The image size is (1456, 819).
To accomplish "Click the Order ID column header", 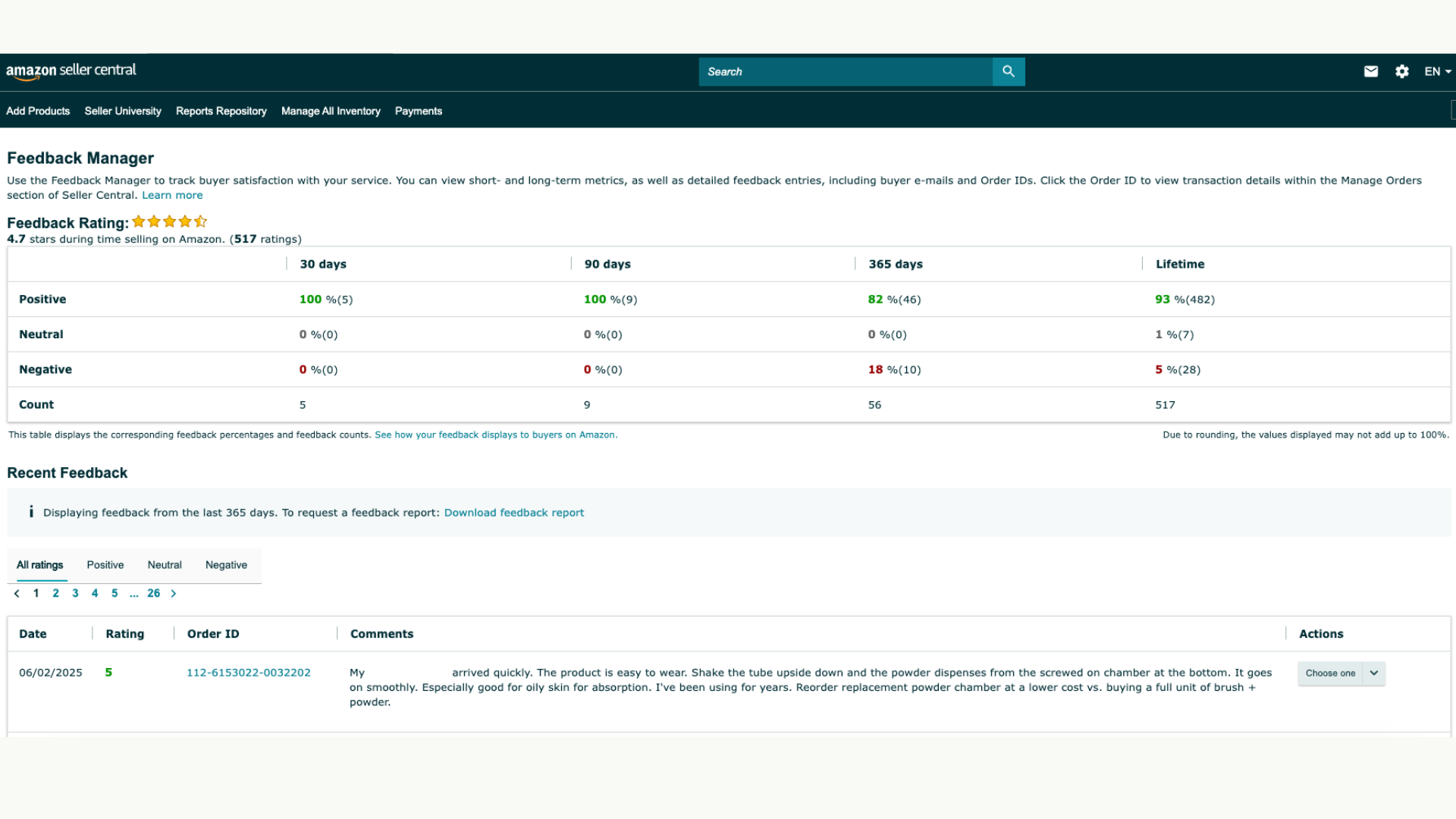I will (x=213, y=634).
